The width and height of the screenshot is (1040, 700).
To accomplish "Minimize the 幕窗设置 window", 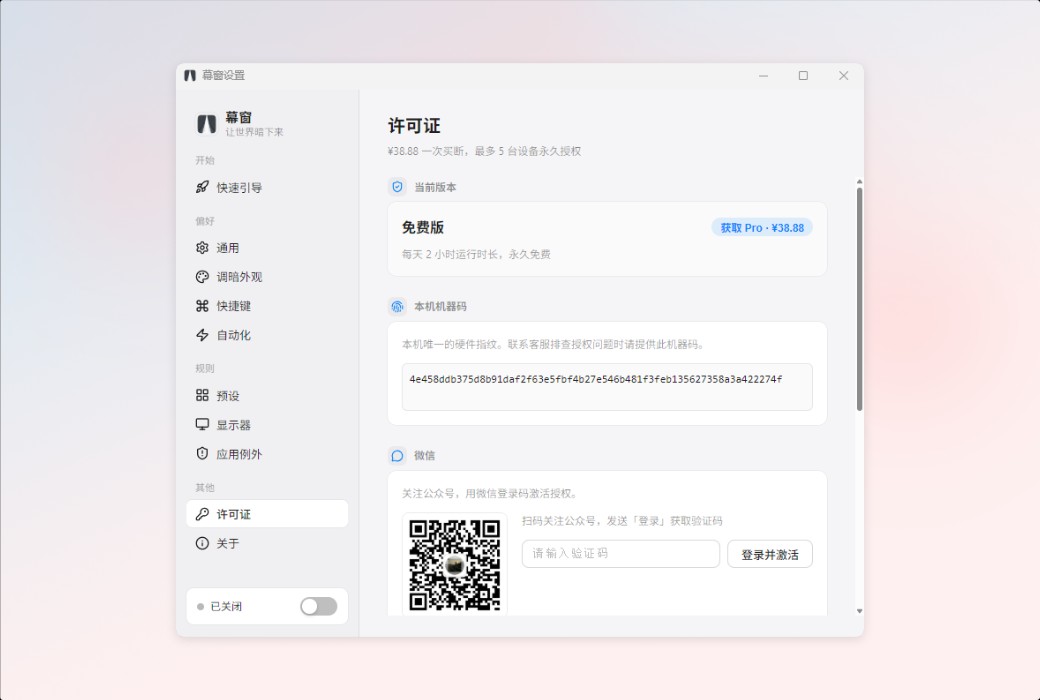I will (763, 76).
